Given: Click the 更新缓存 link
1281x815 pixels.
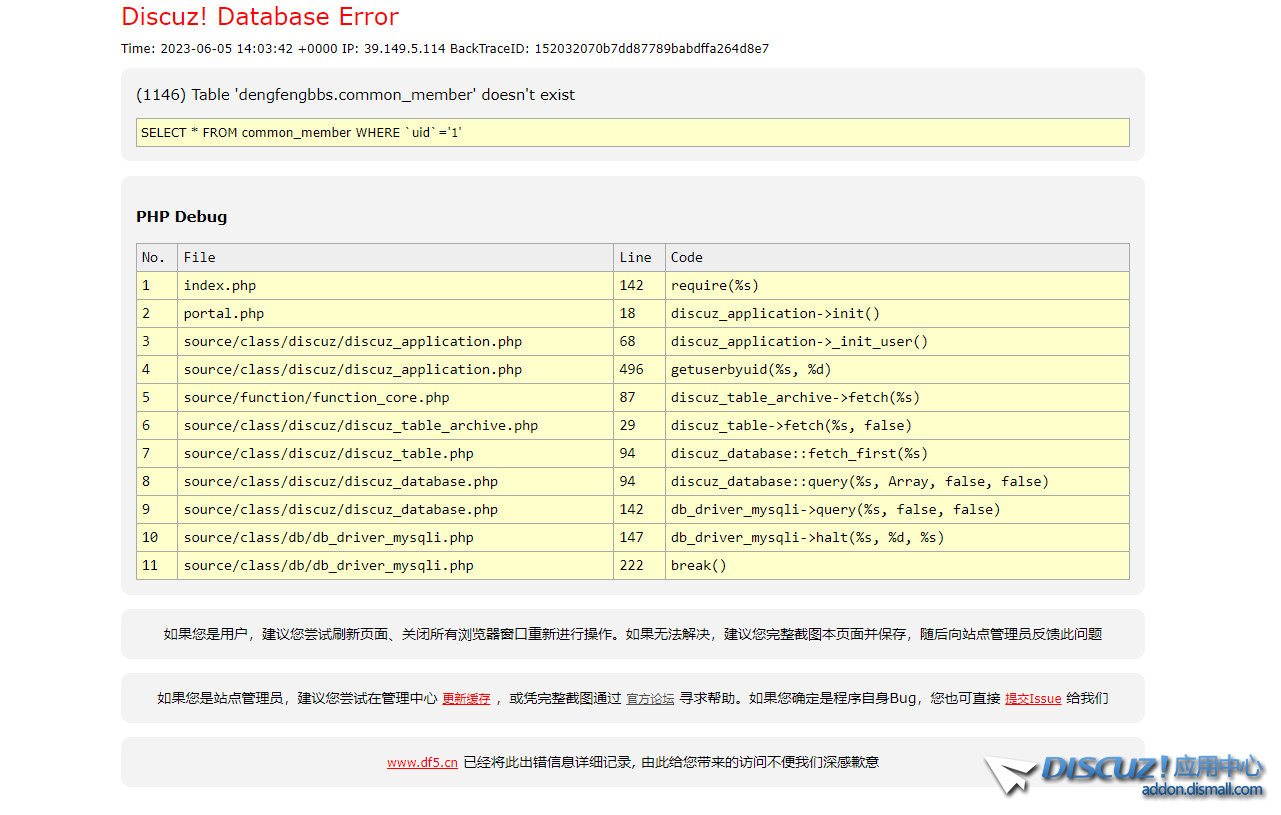Looking at the screenshot, I should (x=466, y=699).
